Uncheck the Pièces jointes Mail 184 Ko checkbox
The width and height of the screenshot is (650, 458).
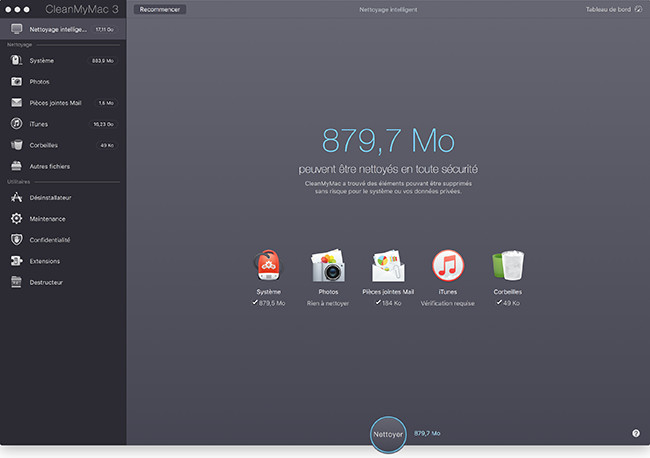click(x=378, y=303)
